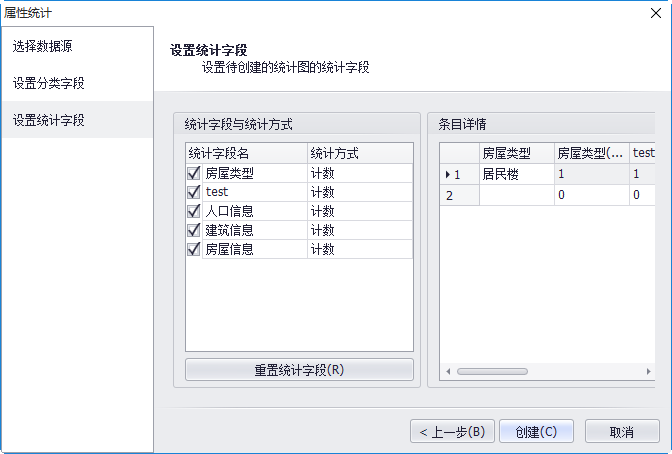This screenshot has height=454, width=672.
Task: Select the 居民楼 cell in row 1
Action: click(514, 174)
